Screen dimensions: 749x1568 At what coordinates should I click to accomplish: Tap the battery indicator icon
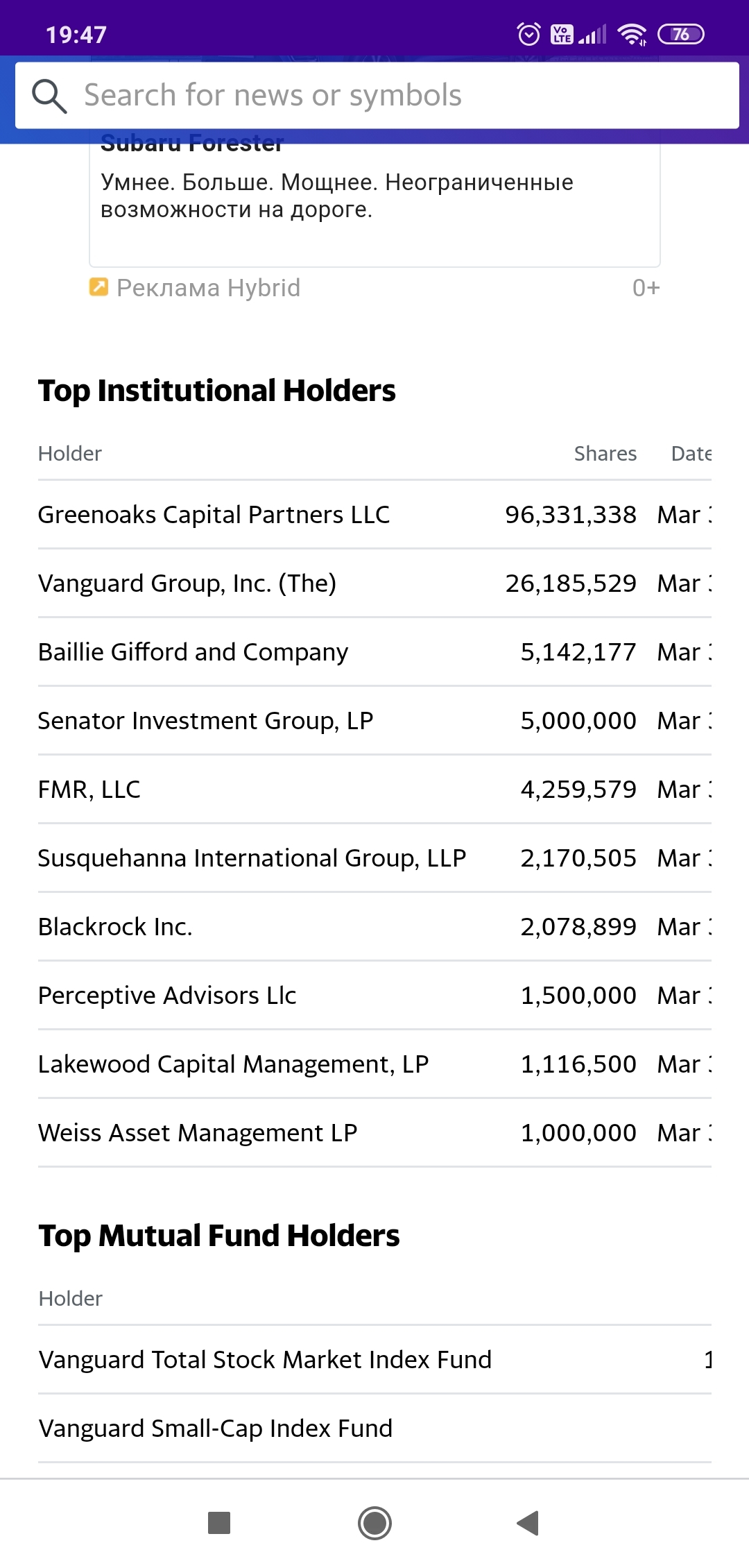coord(680,34)
